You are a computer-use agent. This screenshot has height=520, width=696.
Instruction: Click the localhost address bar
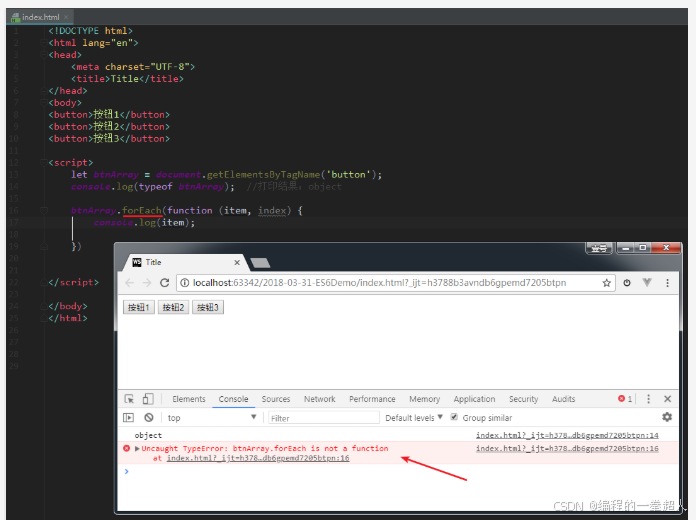[x=395, y=283]
